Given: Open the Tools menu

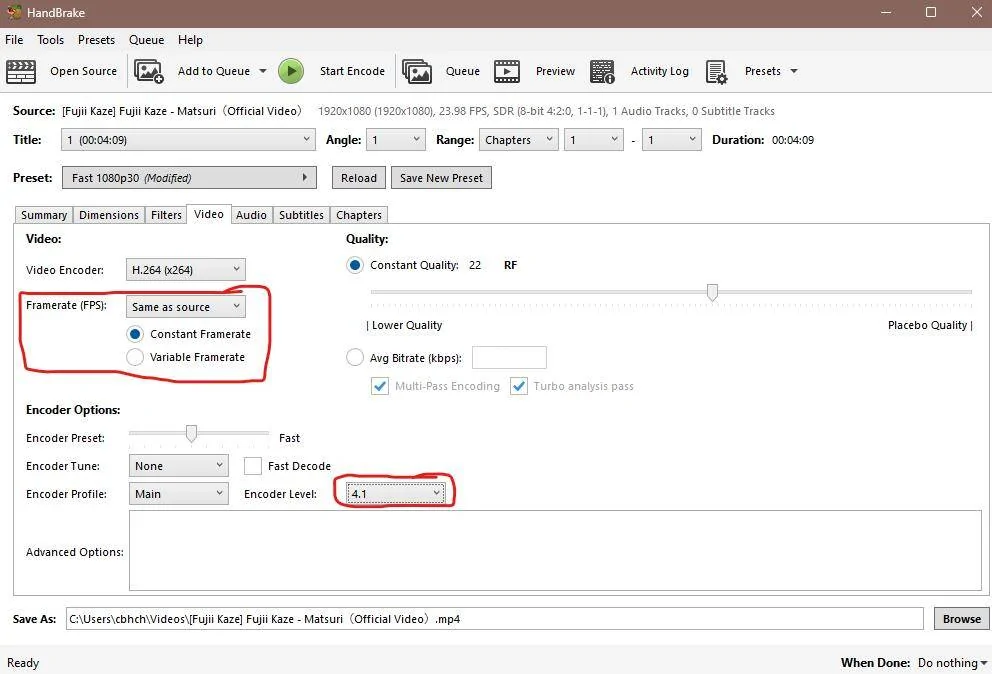Looking at the screenshot, I should [x=51, y=40].
